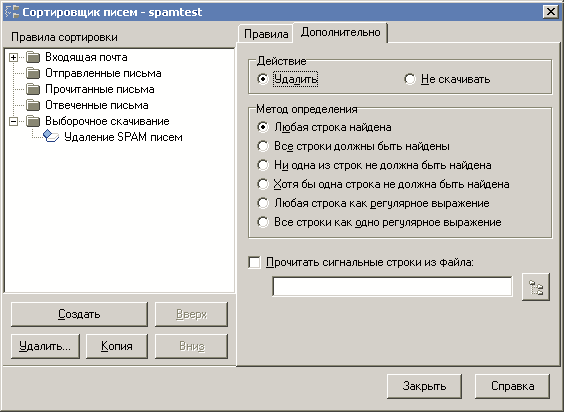Image resolution: width=564 pixels, height=412 pixels.
Task: Click the Создать button
Action: click(79, 314)
